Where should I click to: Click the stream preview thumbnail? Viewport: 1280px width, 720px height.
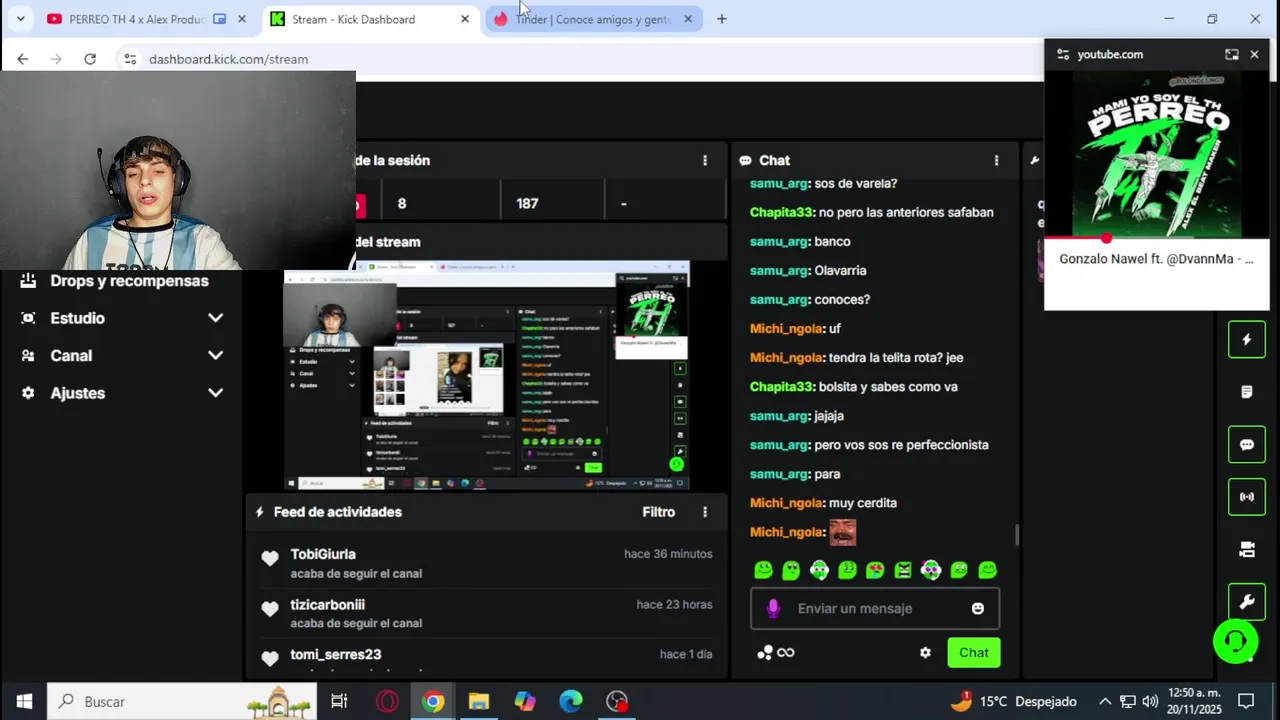click(487, 376)
